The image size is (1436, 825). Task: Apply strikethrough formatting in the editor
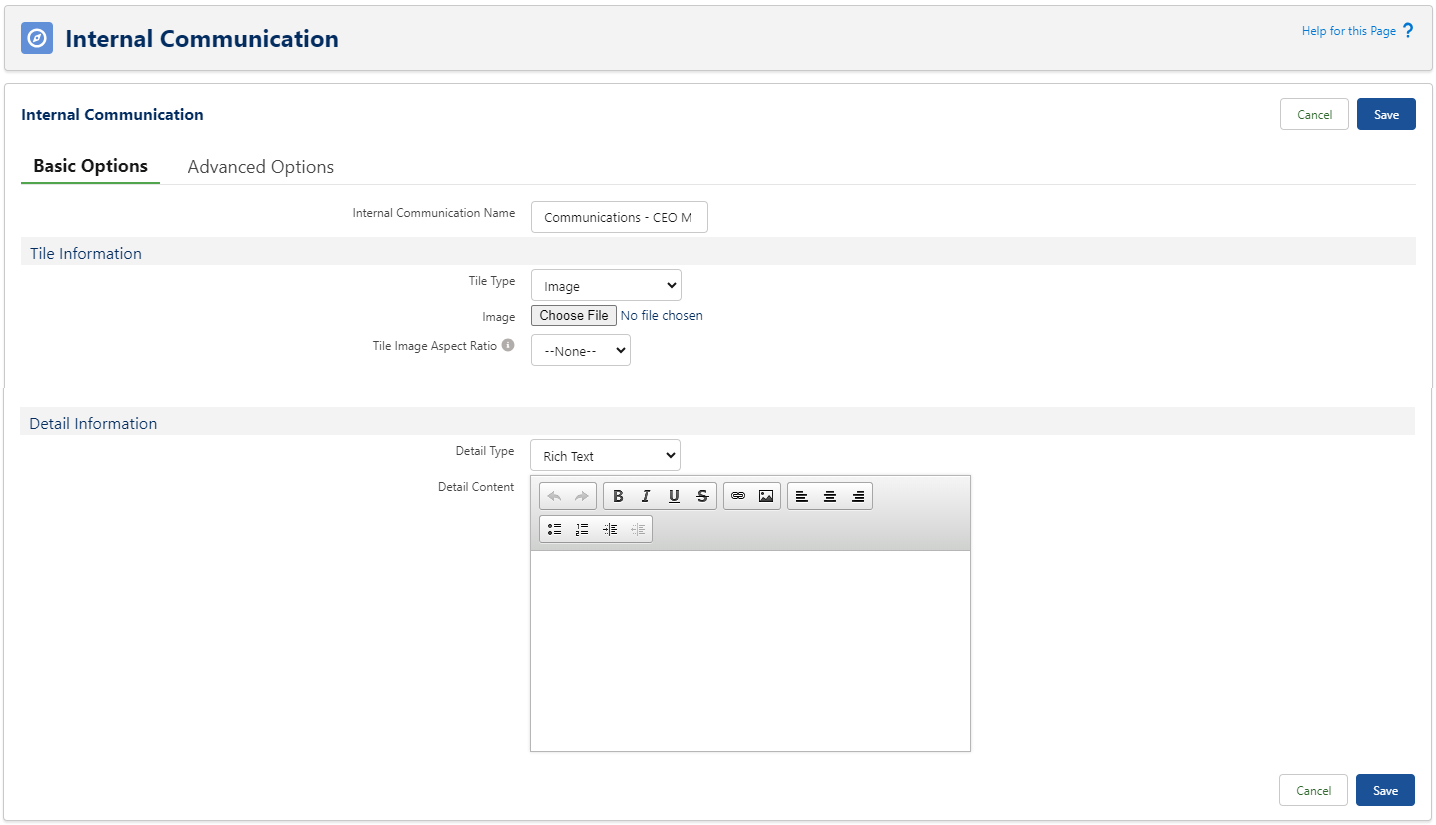tap(702, 496)
